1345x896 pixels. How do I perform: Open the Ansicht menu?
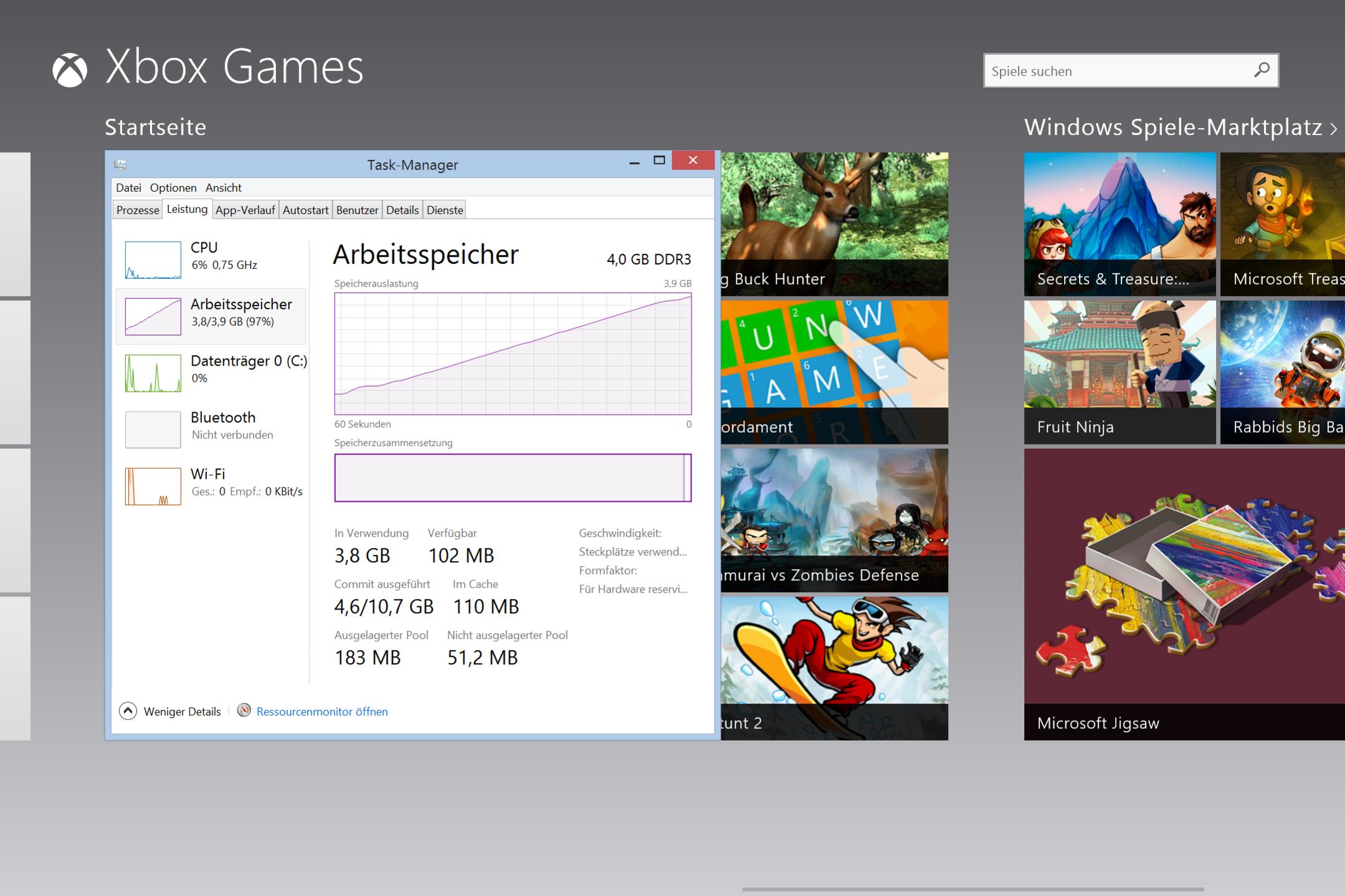click(223, 187)
